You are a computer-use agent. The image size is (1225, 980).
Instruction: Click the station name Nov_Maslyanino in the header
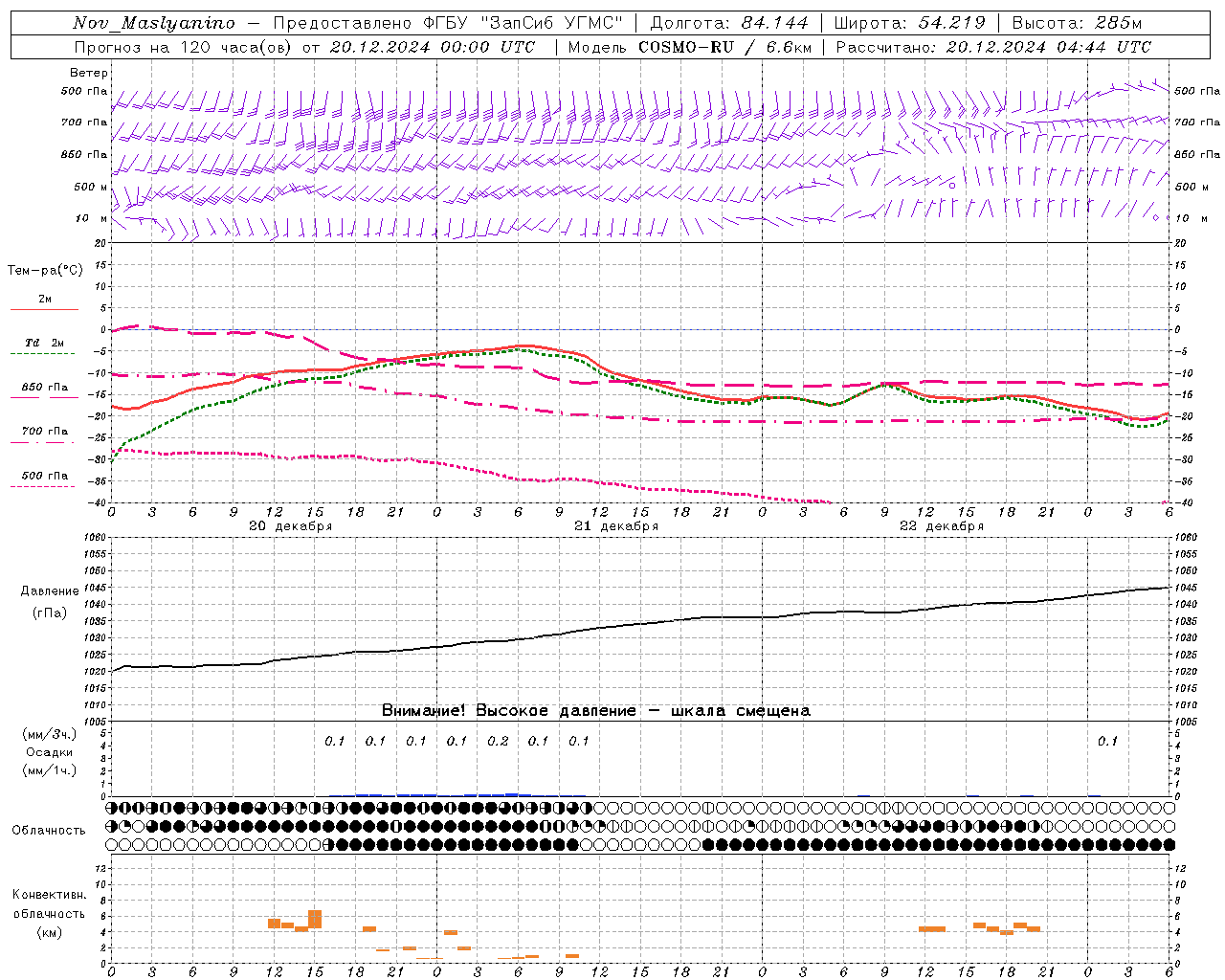[x=153, y=23]
